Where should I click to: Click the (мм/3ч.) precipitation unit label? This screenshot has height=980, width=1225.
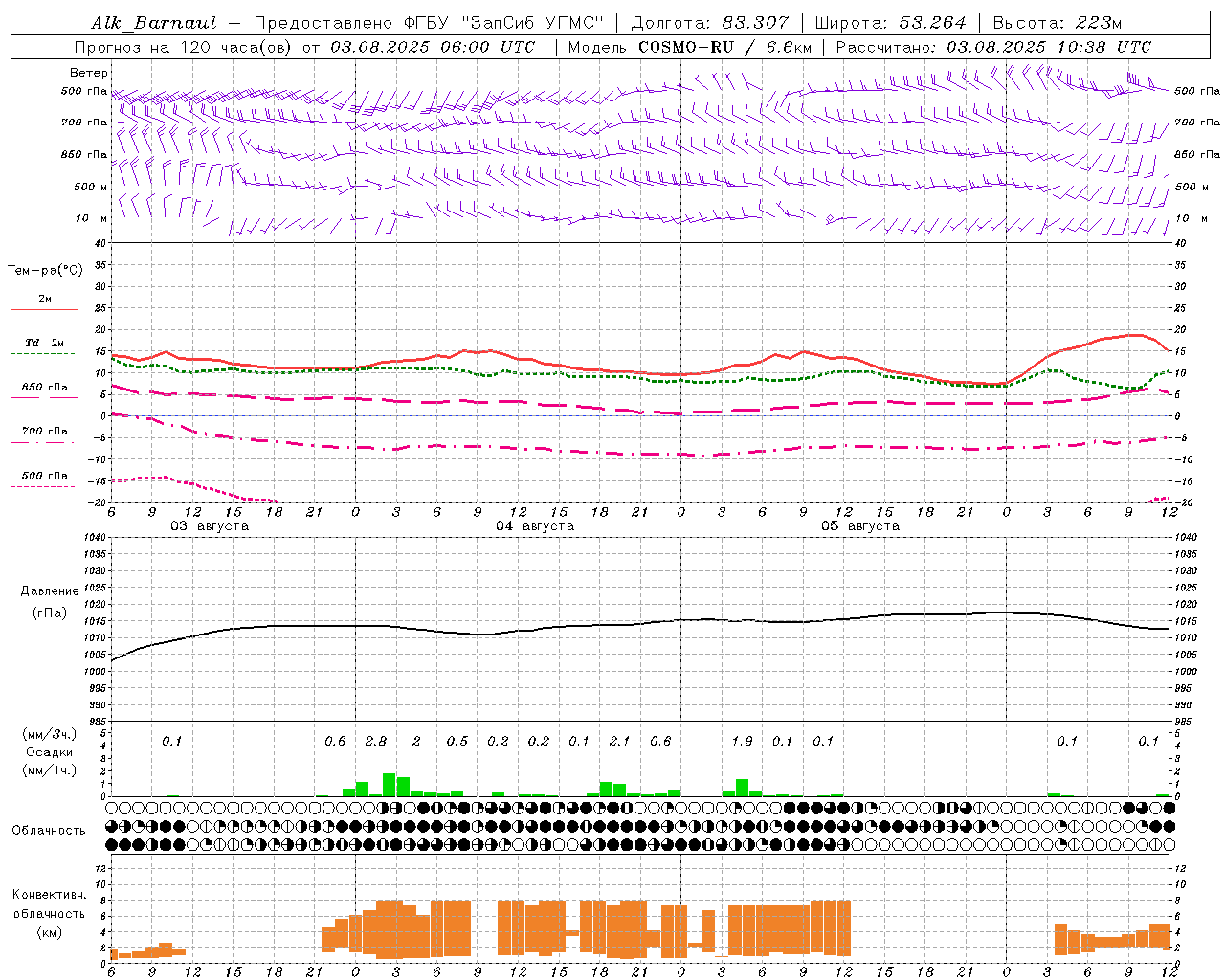tap(50, 735)
